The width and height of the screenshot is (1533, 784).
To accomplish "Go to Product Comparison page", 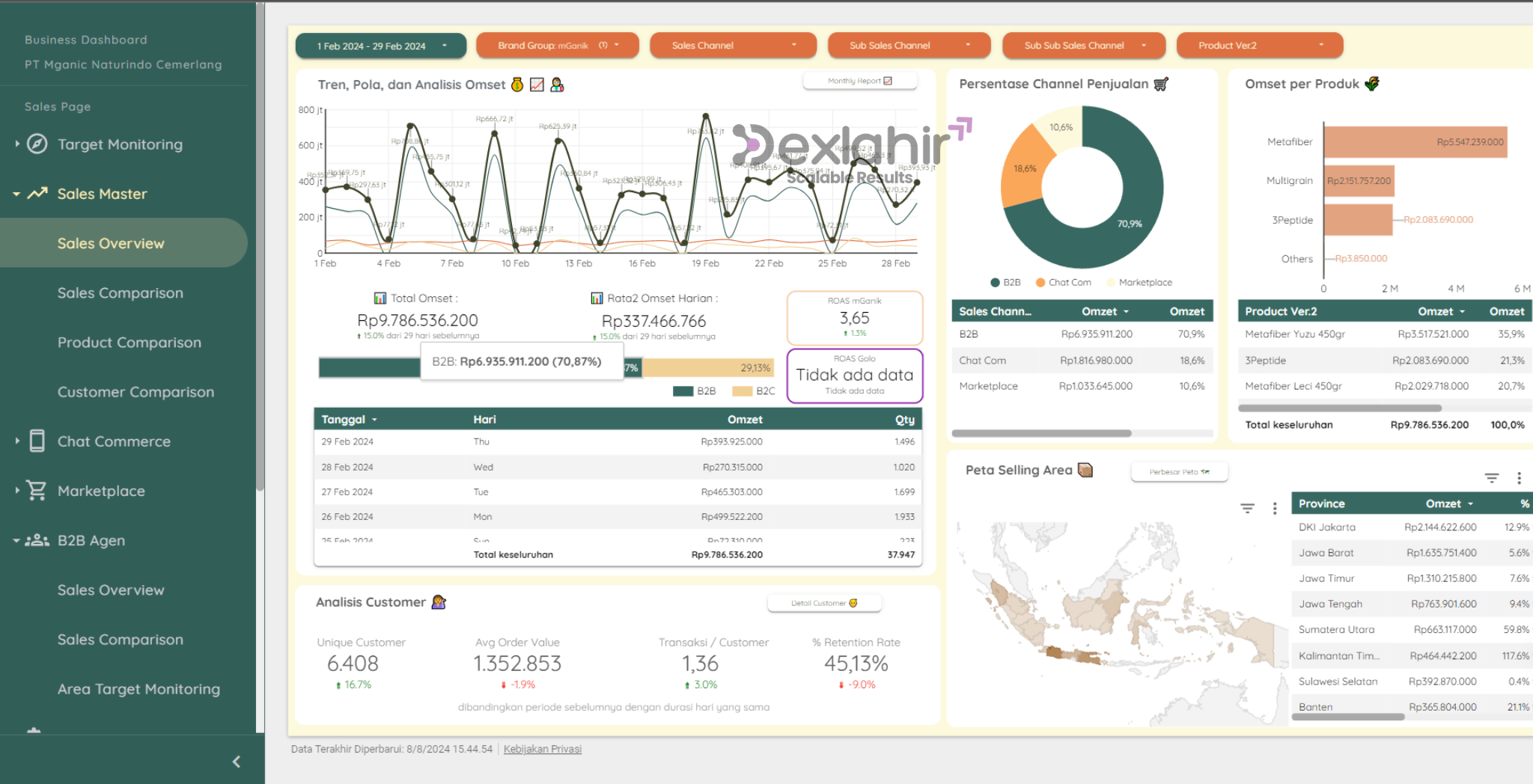I will [x=129, y=343].
